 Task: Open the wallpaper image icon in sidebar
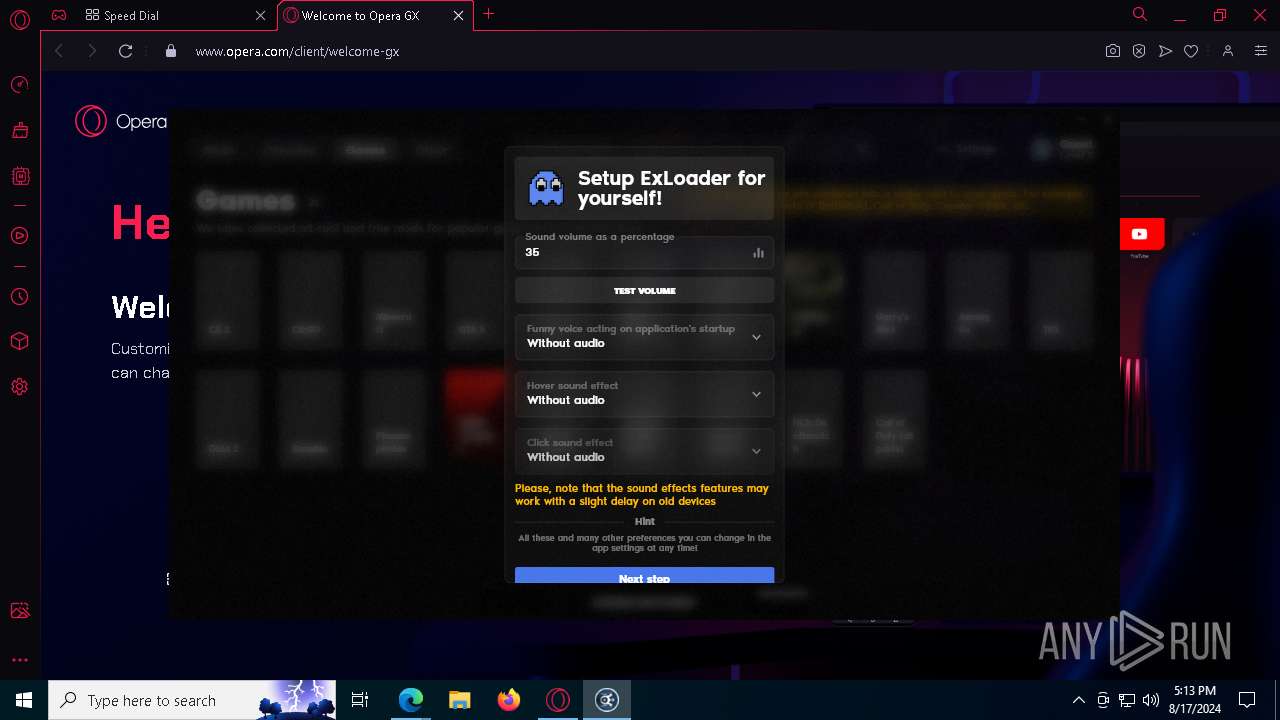click(19, 611)
